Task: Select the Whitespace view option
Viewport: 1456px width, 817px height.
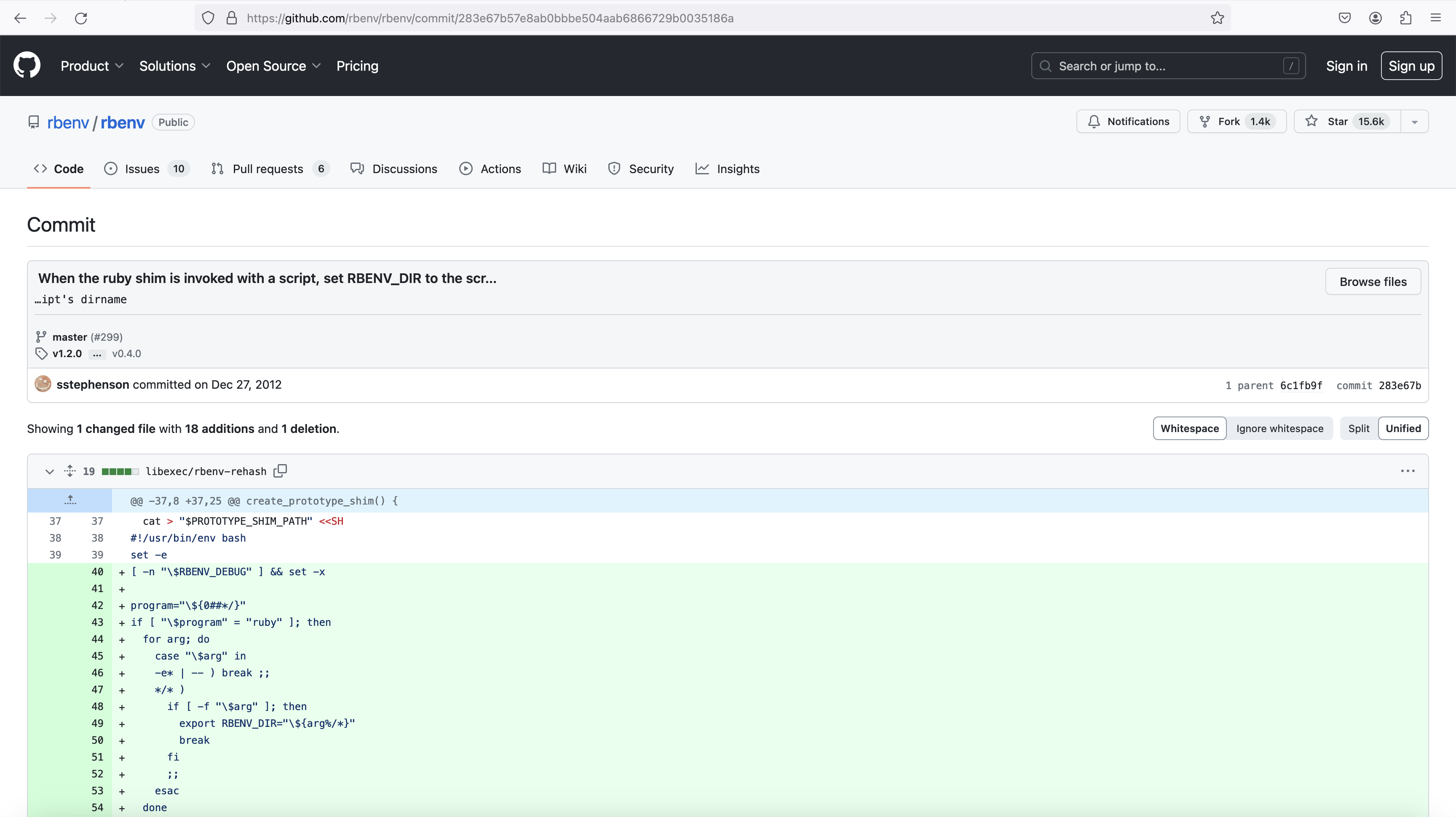Action: point(1190,428)
